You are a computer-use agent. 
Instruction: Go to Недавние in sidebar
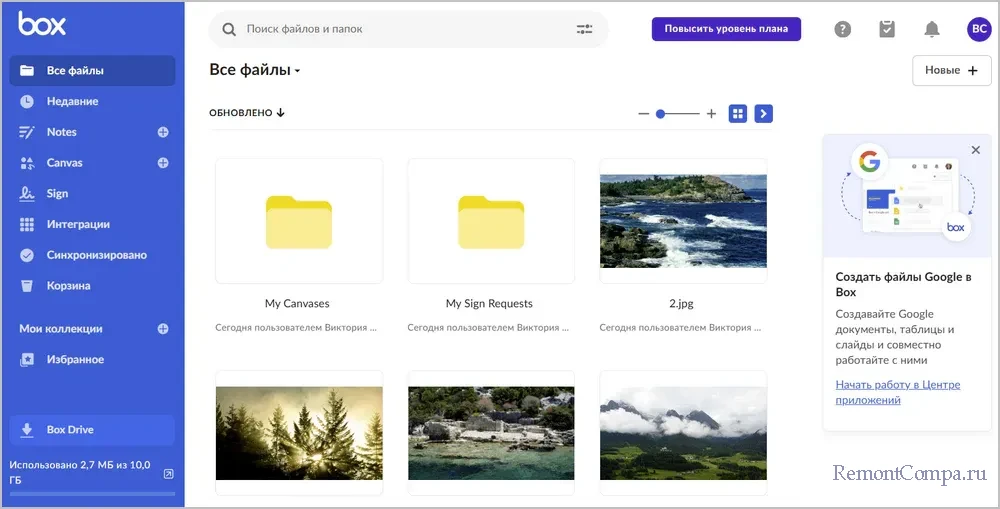pyautogui.click(x=72, y=101)
